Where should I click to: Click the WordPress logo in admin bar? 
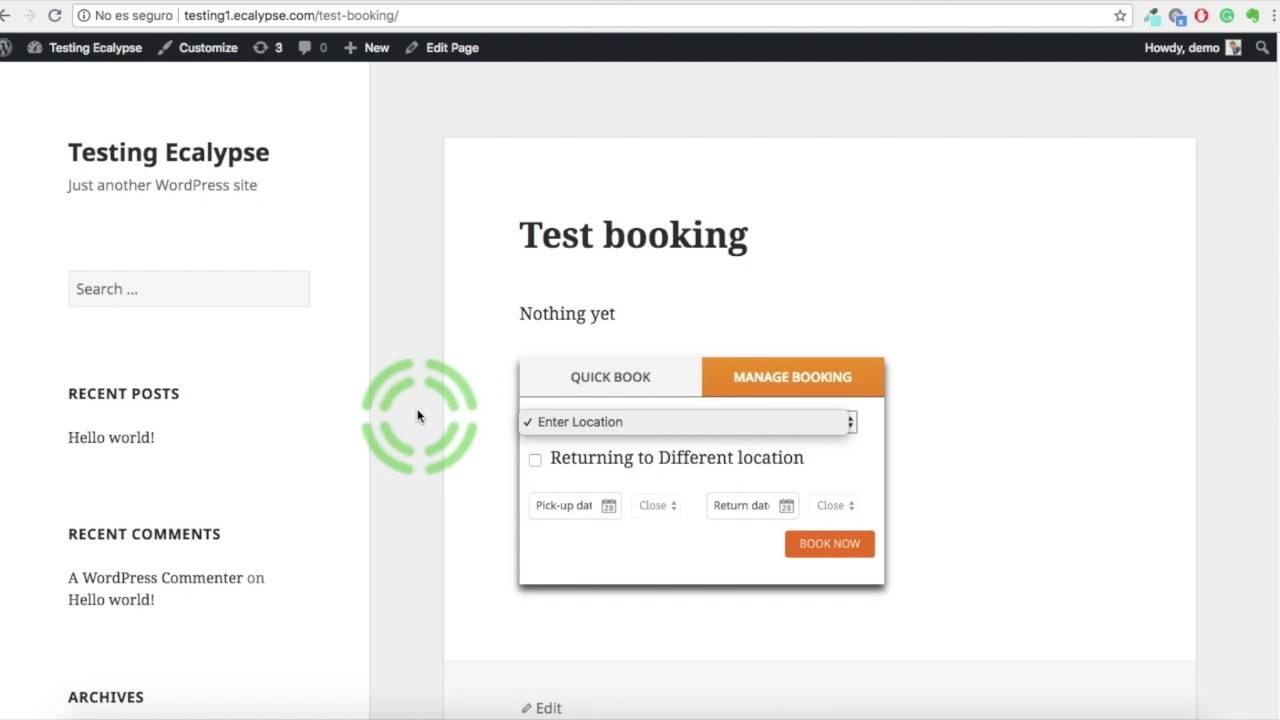(x=5, y=48)
